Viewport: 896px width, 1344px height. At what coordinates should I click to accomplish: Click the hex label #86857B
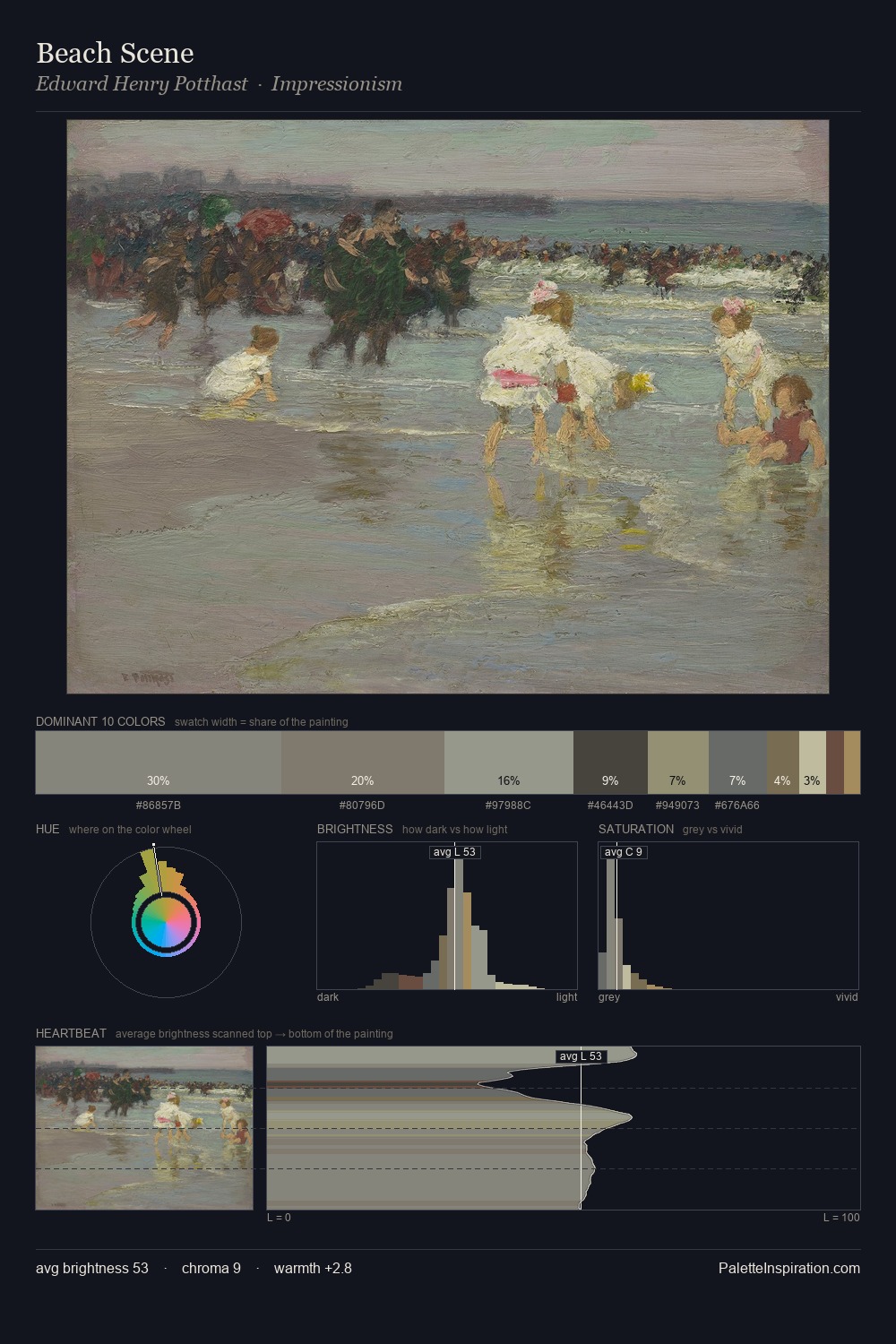[159, 806]
